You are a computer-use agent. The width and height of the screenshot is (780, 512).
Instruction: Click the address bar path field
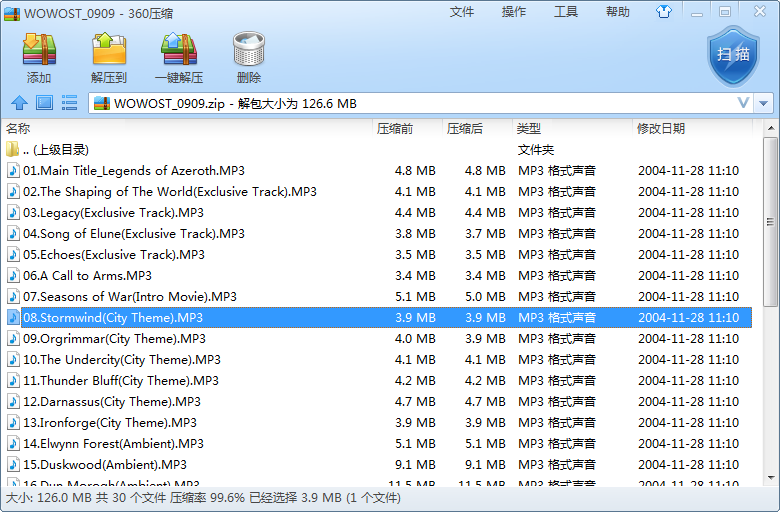point(421,103)
